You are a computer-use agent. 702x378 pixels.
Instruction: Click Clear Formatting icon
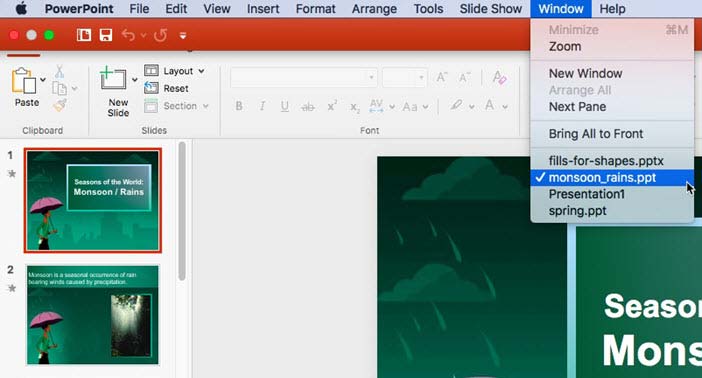point(499,77)
